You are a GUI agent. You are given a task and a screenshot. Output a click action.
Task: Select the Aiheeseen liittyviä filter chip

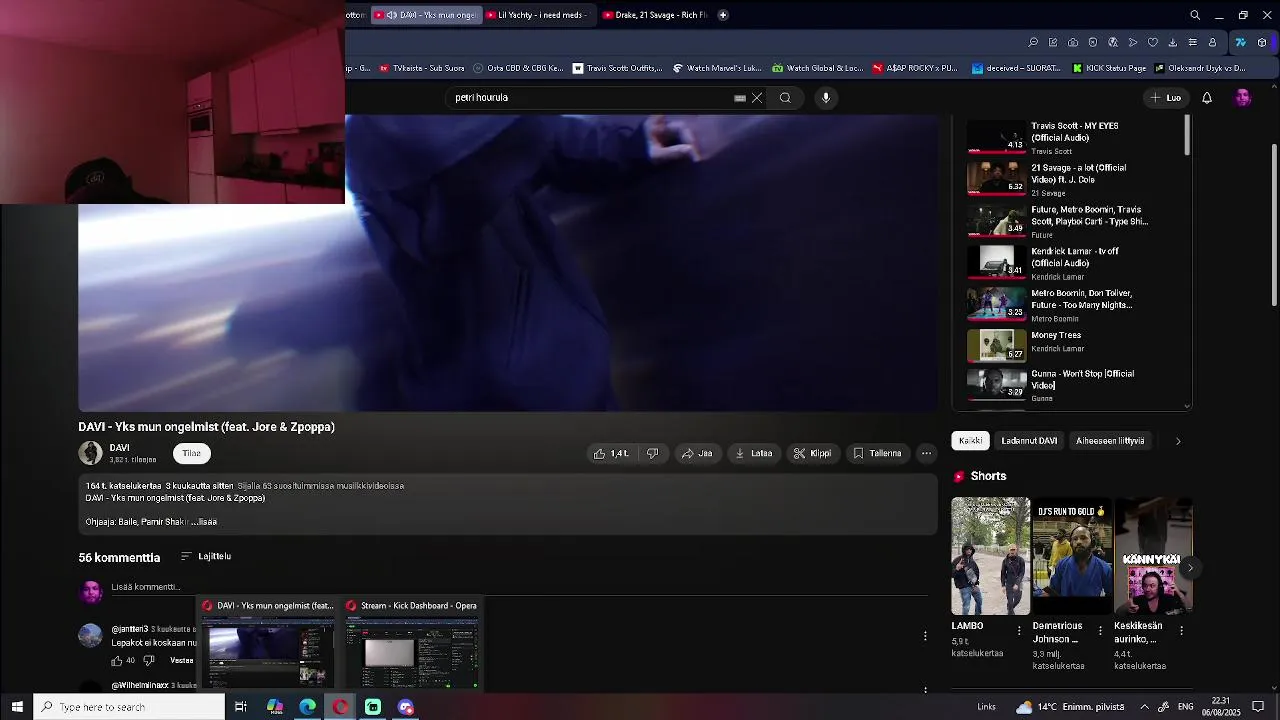coord(1110,441)
